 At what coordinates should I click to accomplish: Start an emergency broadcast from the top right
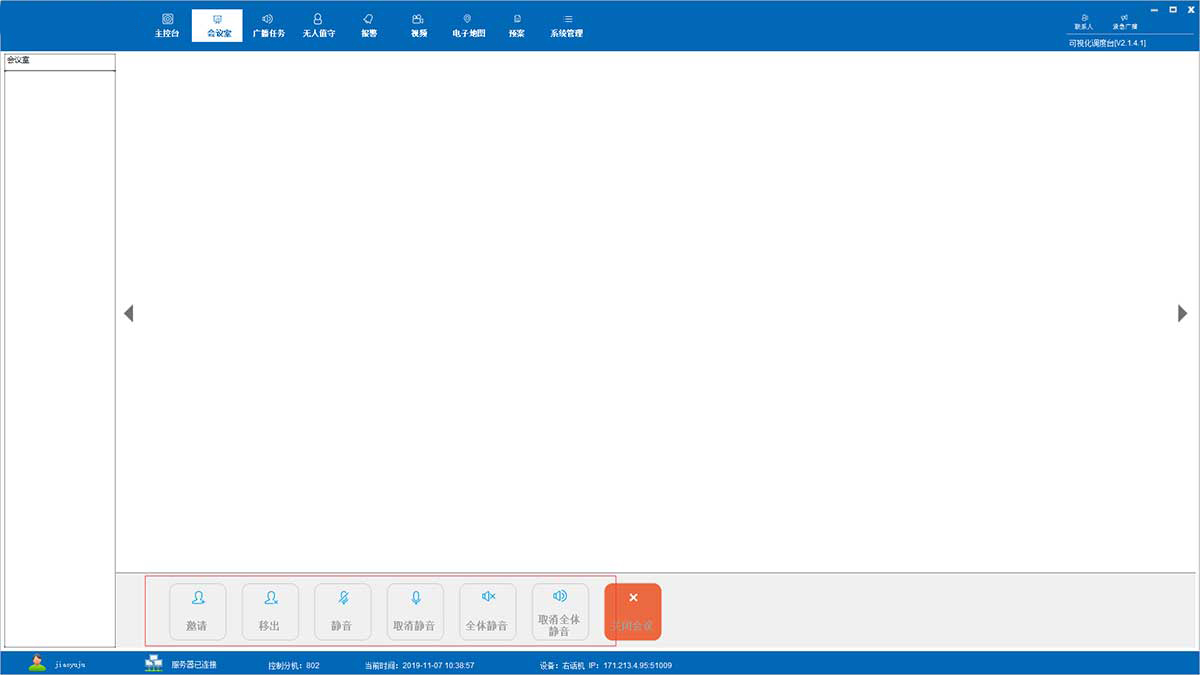coord(1124,21)
